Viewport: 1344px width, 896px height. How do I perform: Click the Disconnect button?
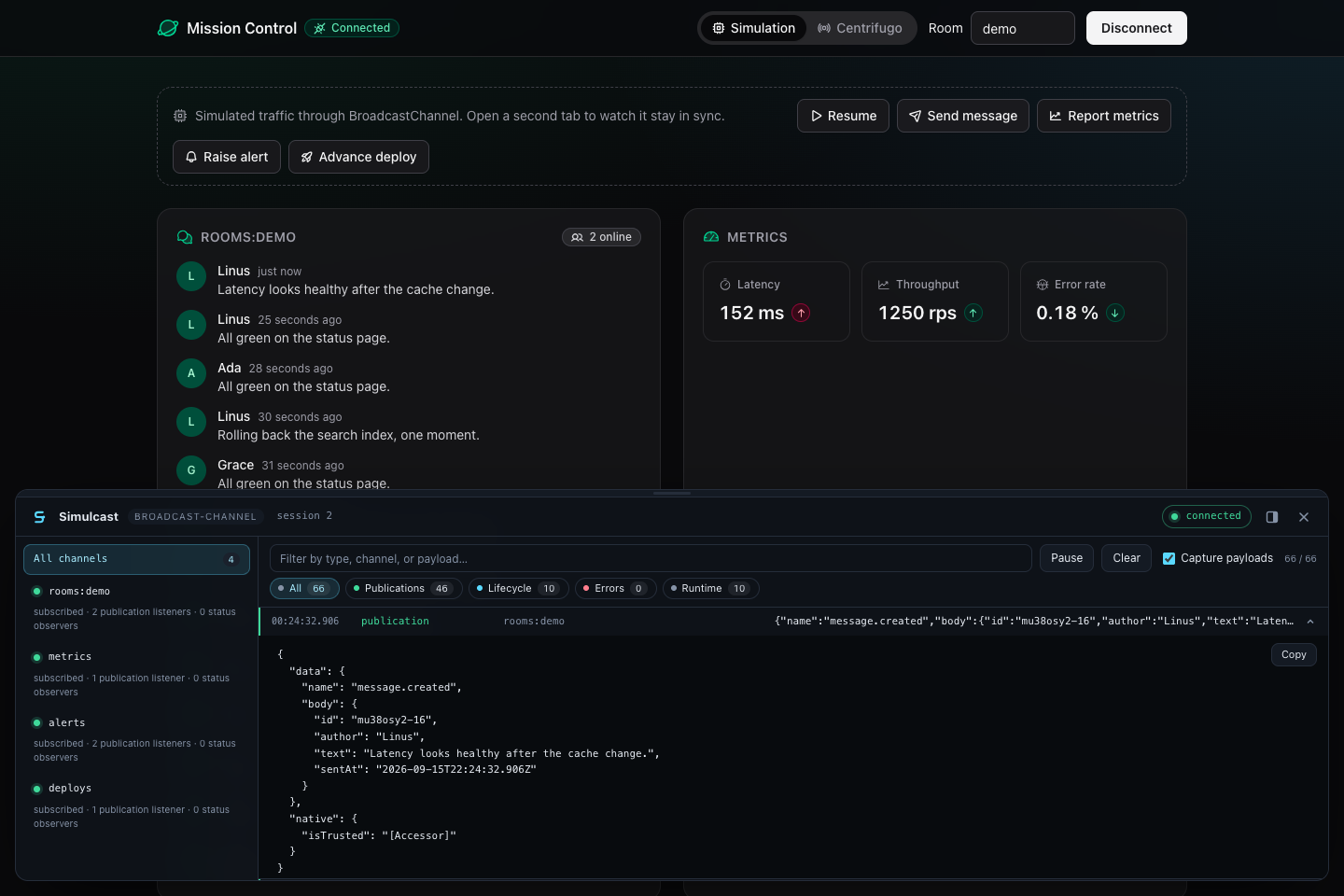coord(1136,28)
